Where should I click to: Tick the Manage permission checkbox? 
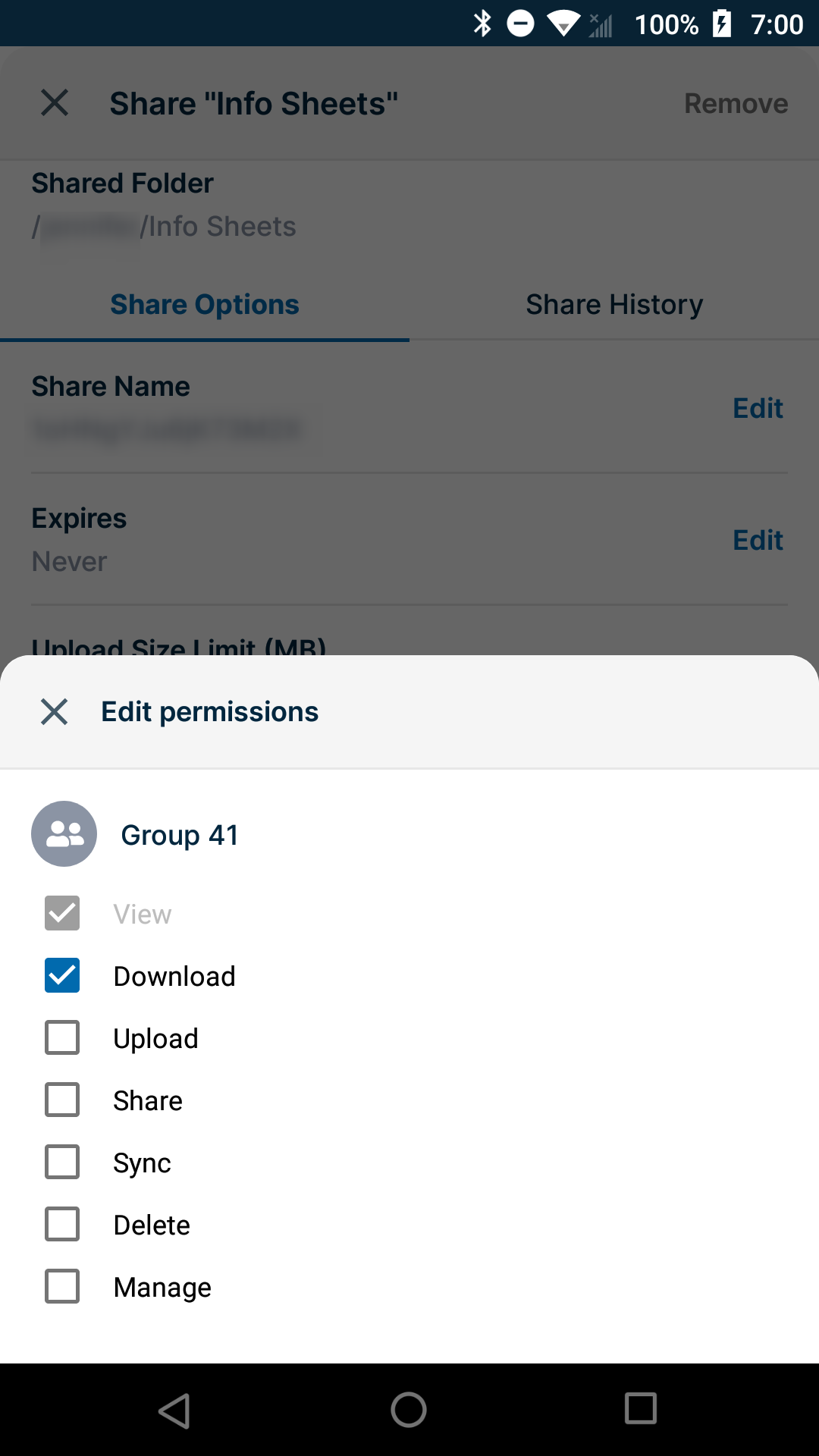62,1286
